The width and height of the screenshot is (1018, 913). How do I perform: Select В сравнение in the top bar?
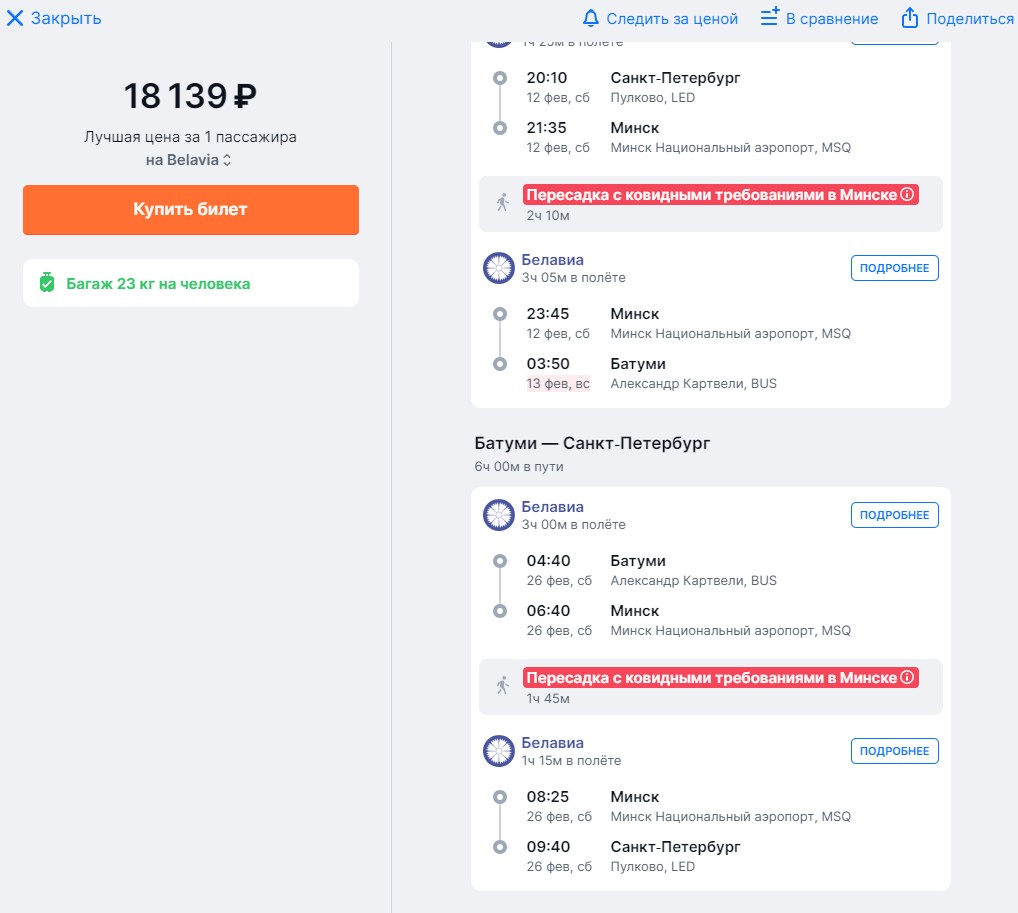point(832,19)
